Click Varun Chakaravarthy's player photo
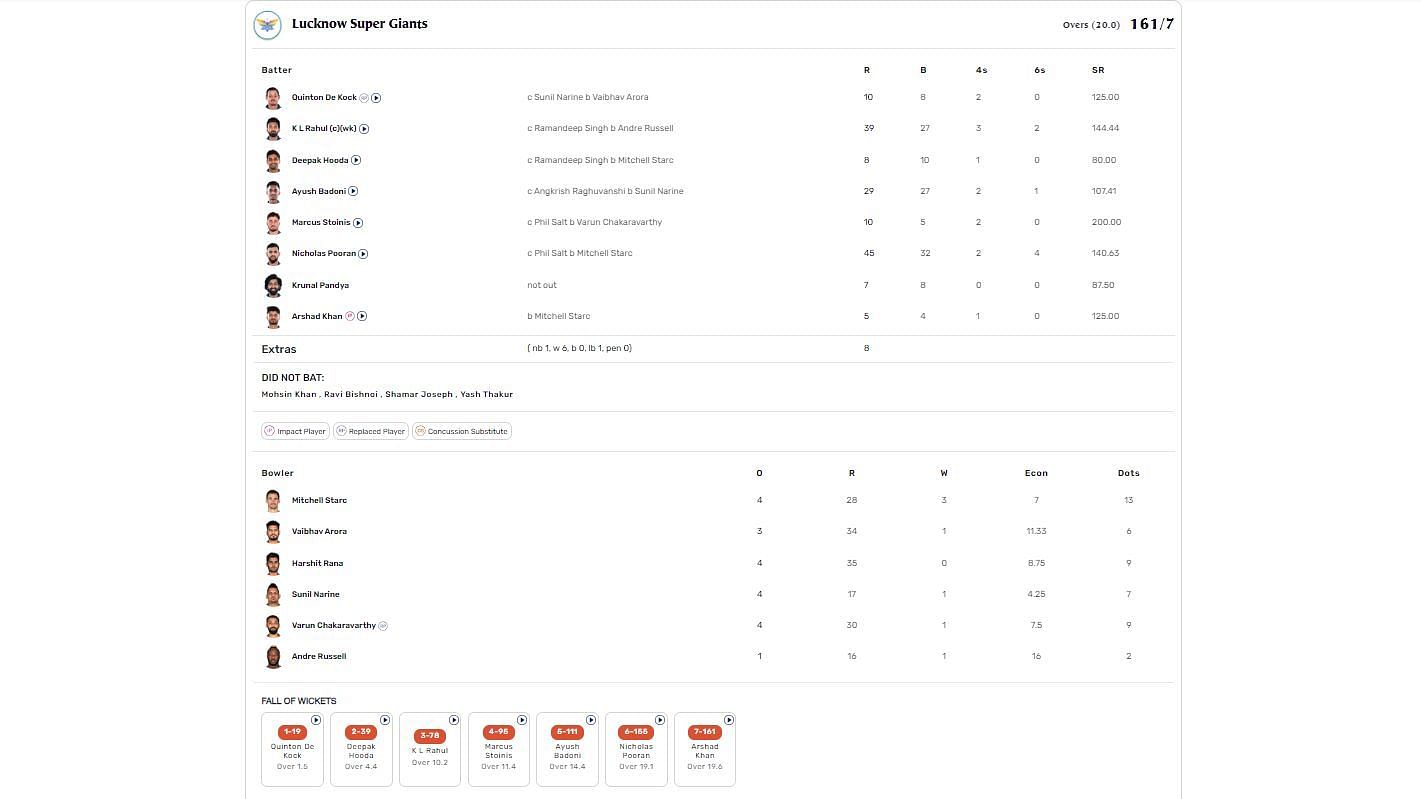The image size is (1421, 799). click(273, 626)
